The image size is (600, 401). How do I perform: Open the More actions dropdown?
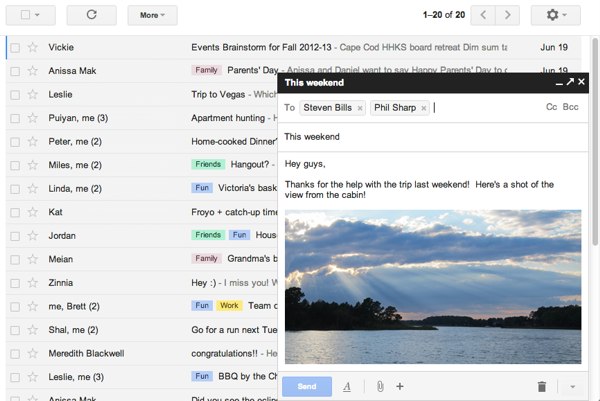tap(152, 15)
